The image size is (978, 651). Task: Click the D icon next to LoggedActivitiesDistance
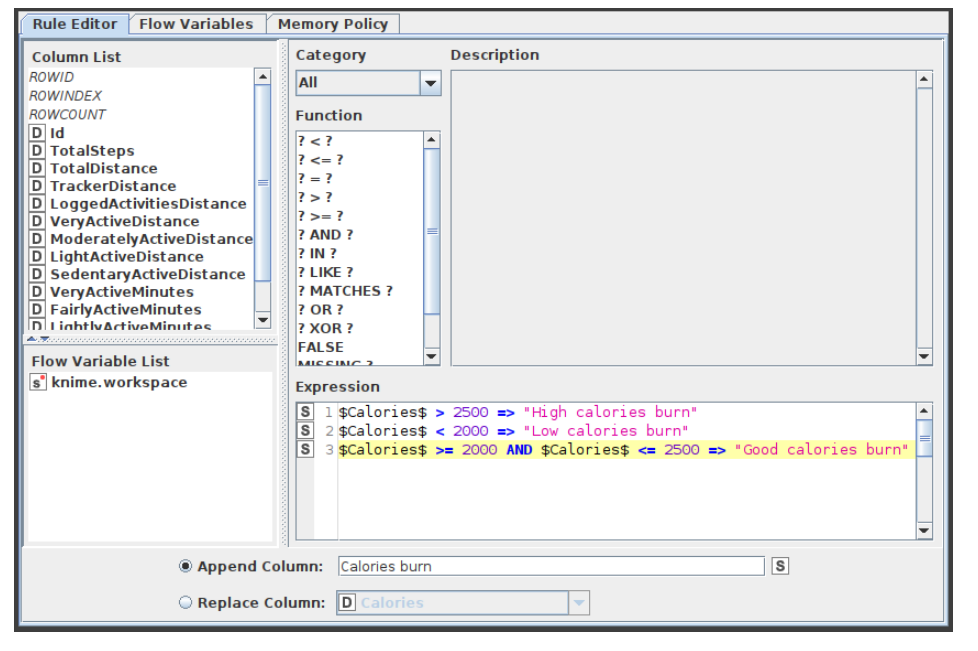pos(37,204)
